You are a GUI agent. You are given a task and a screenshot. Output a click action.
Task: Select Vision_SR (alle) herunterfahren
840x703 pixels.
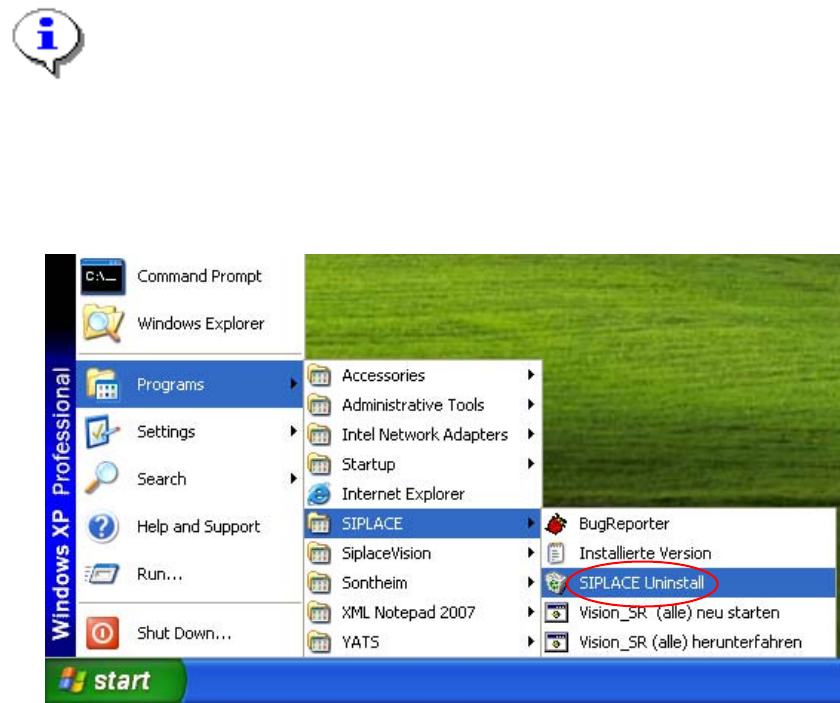[x=688, y=641]
